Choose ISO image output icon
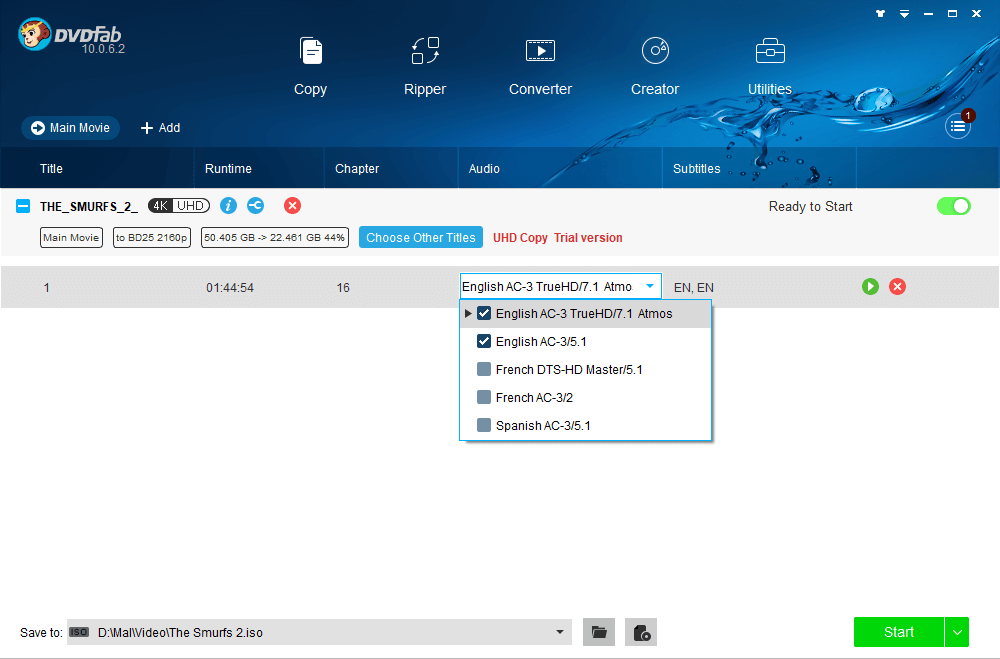This screenshot has height=659, width=1000. coord(641,632)
